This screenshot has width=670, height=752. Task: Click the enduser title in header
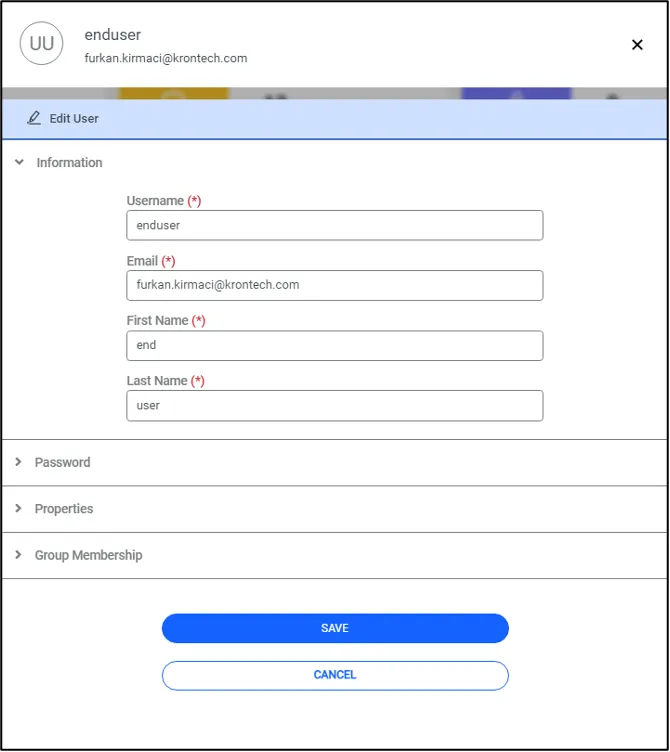point(113,35)
